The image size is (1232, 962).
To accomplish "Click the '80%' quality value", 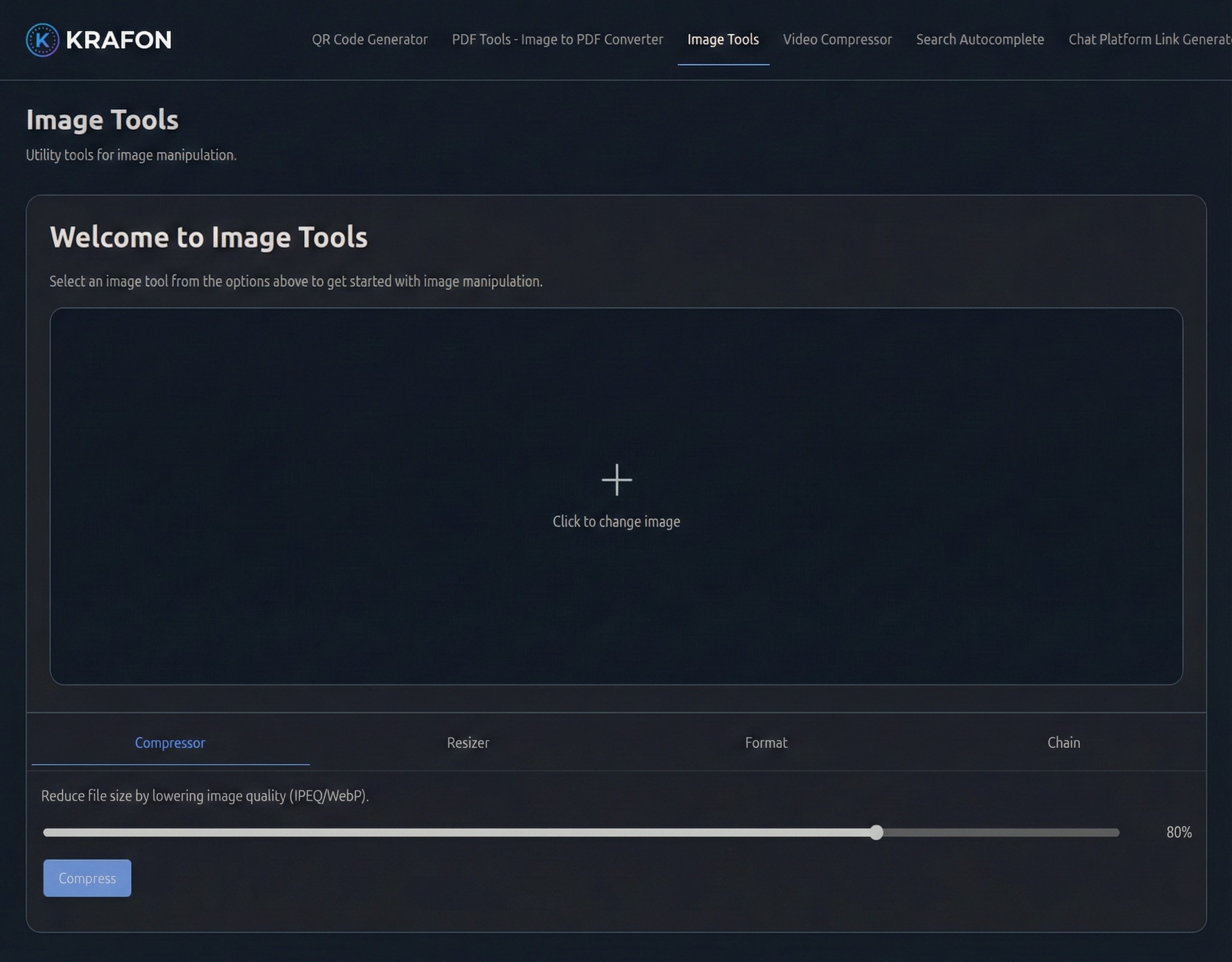I will pyautogui.click(x=1179, y=832).
